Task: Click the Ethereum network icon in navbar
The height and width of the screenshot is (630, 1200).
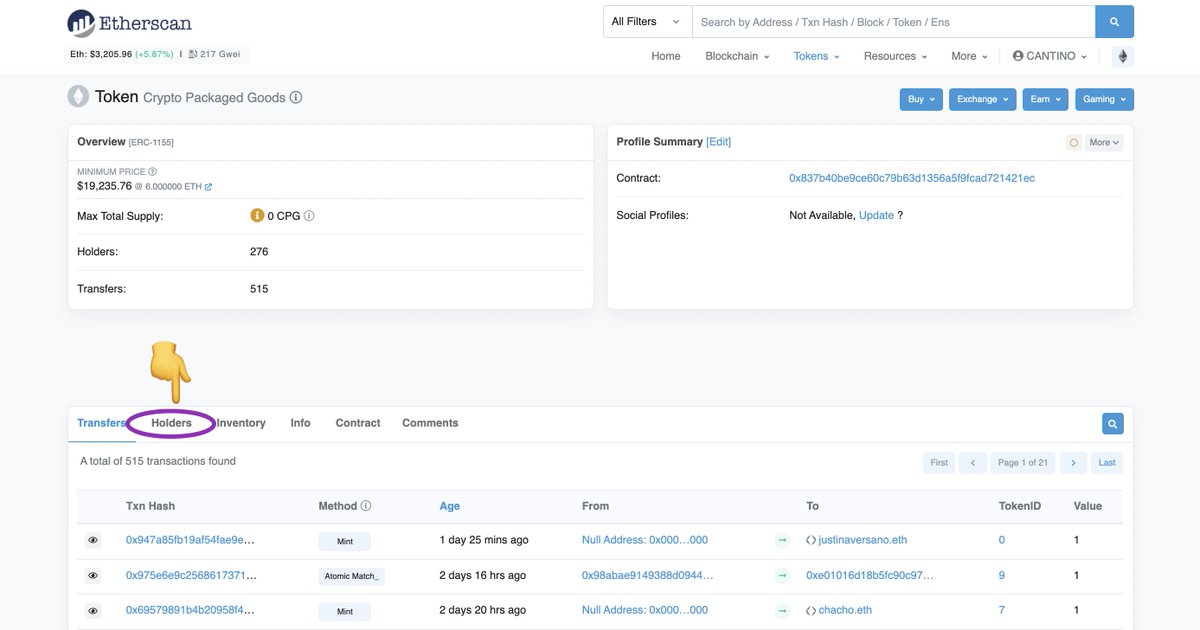Action: point(1122,56)
